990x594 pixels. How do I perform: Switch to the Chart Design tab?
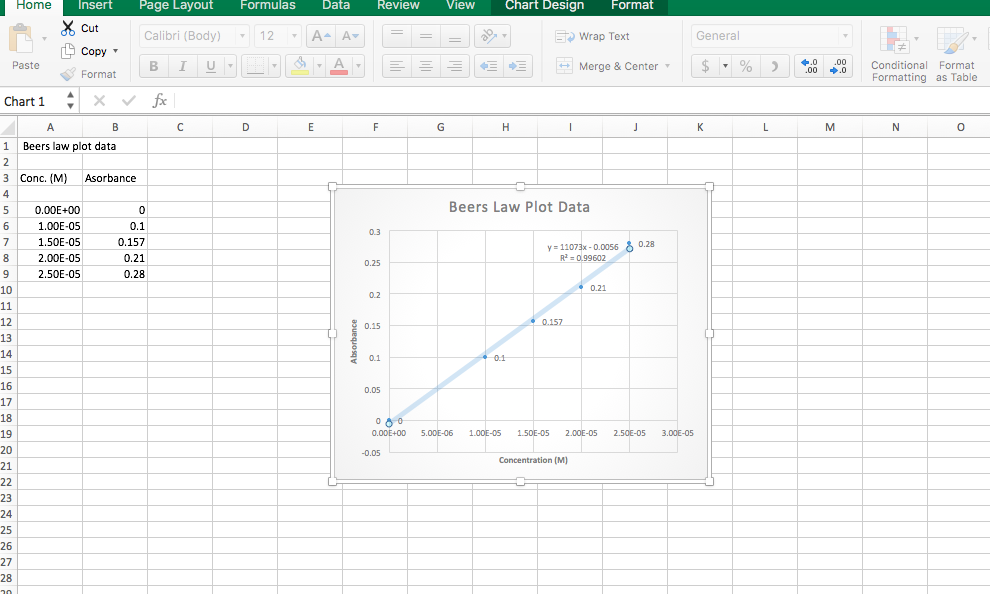coord(544,6)
